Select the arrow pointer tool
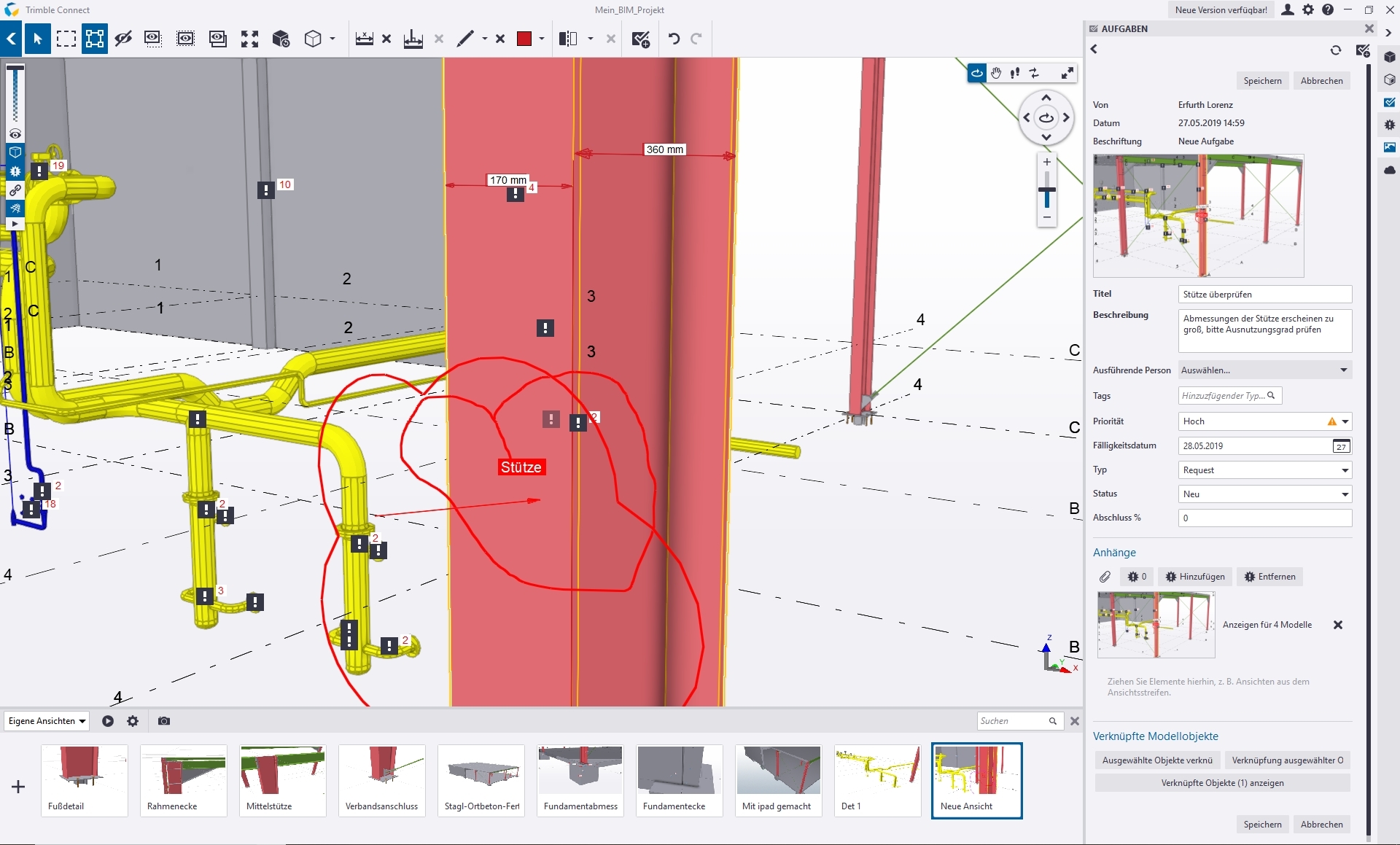The width and height of the screenshot is (1400, 845). click(37, 39)
